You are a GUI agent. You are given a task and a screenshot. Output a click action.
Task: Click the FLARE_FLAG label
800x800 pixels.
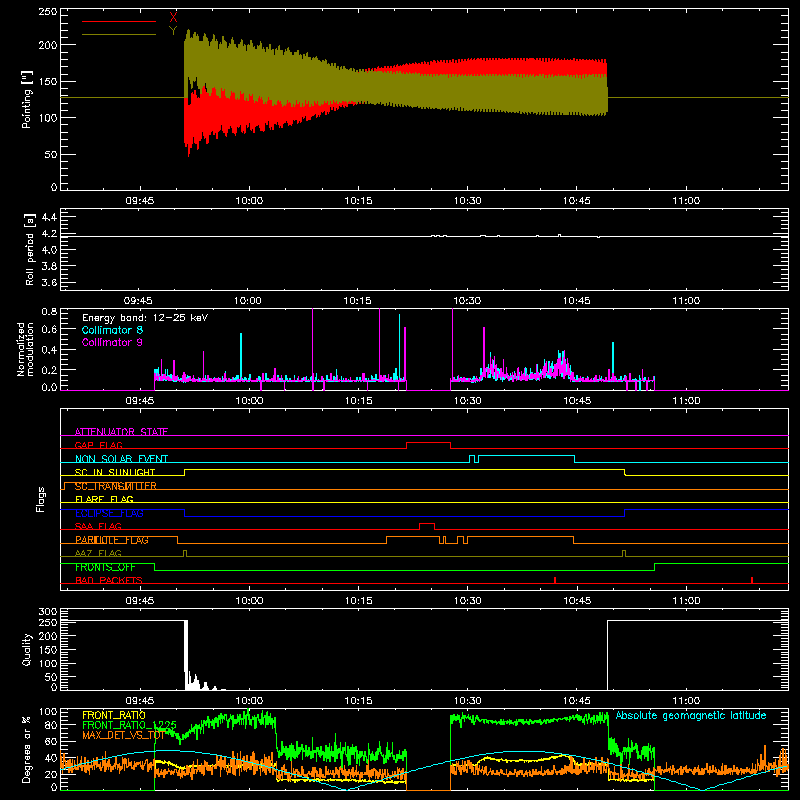coord(104,499)
